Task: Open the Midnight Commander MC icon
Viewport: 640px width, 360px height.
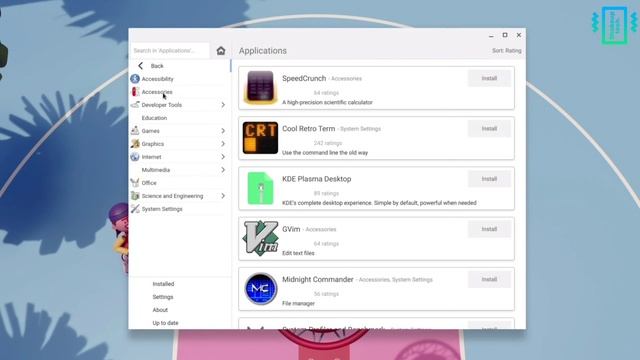Action: (x=260, y=289)
